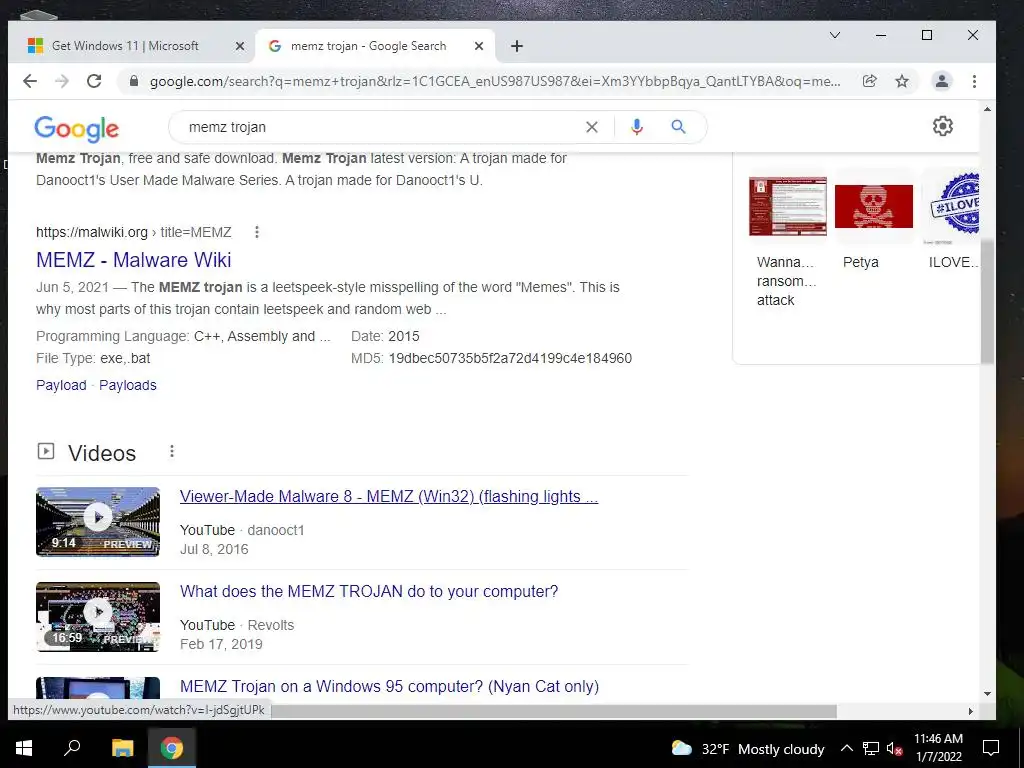Open Windows taskbar search

click(72, 748)
